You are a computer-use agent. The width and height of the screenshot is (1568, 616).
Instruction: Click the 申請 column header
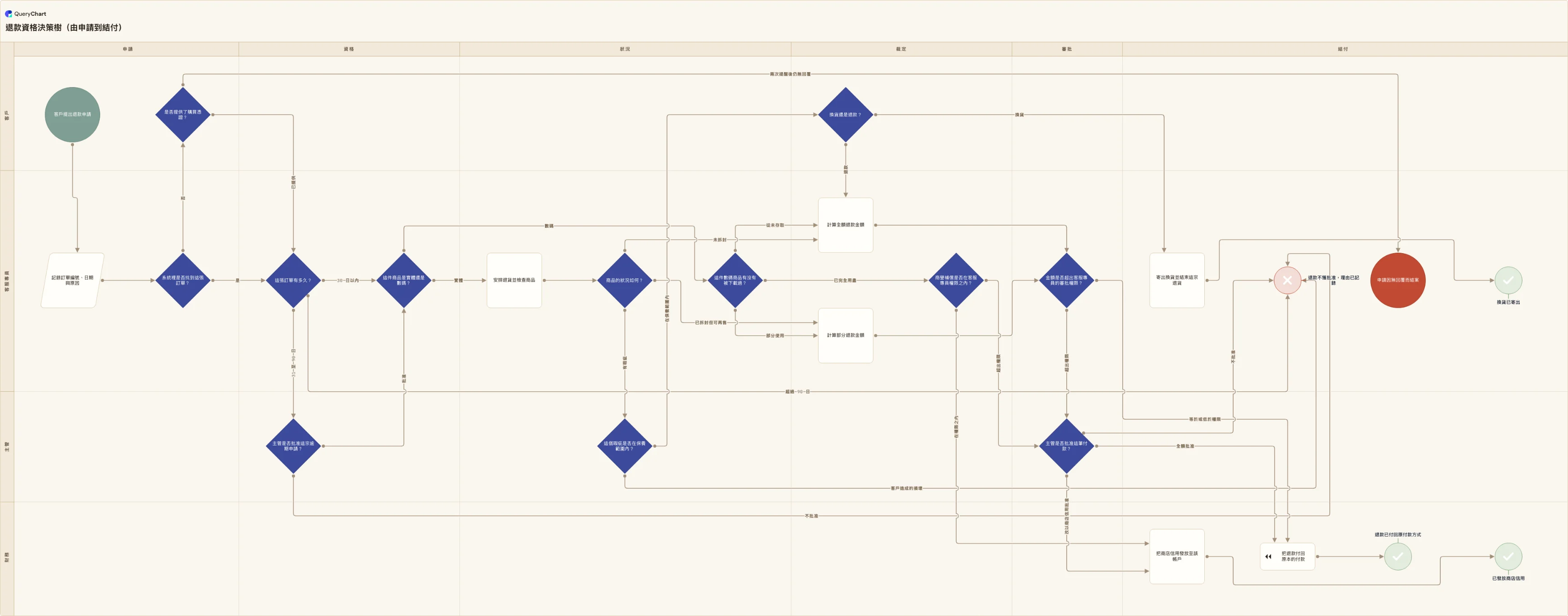point(127,49)
